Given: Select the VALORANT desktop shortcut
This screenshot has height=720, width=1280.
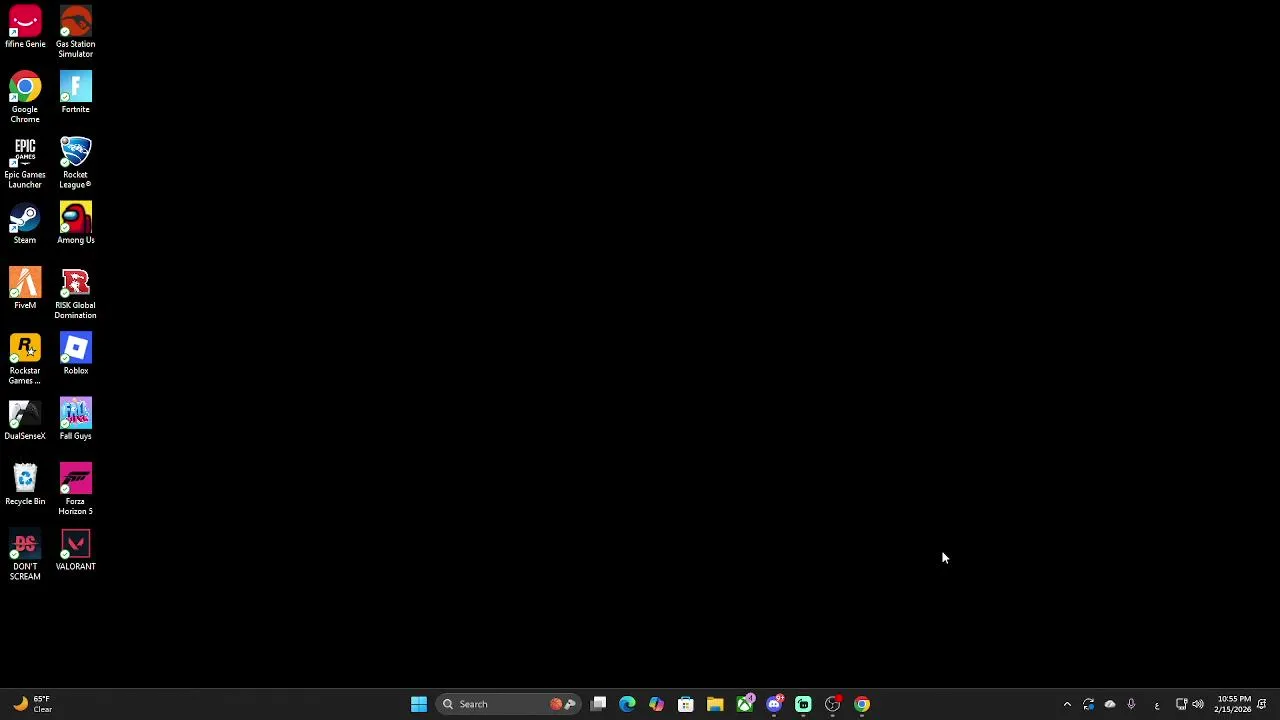Looking at the screenshot, I should [x=75, y=550].
